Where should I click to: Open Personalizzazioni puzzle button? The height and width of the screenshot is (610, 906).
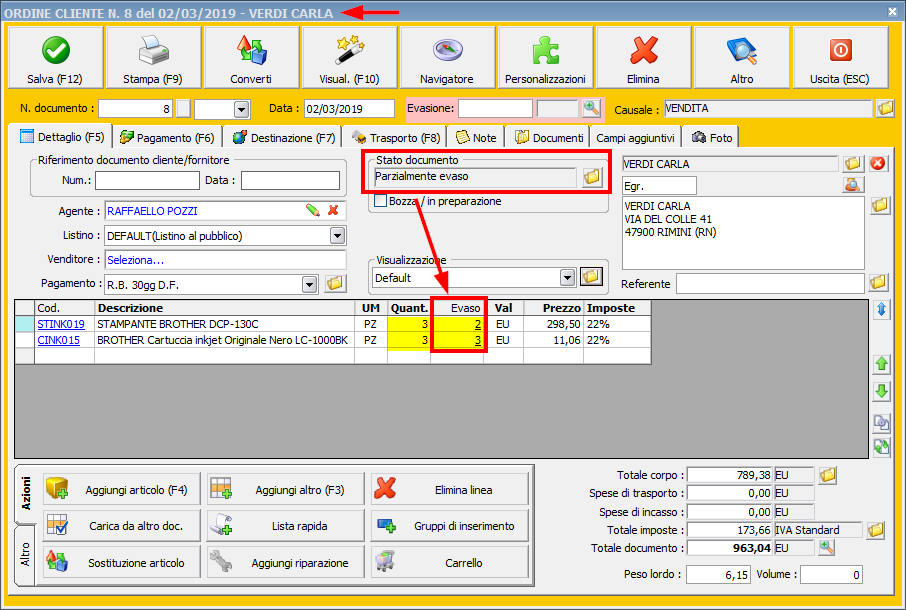[x=545, y=57]
